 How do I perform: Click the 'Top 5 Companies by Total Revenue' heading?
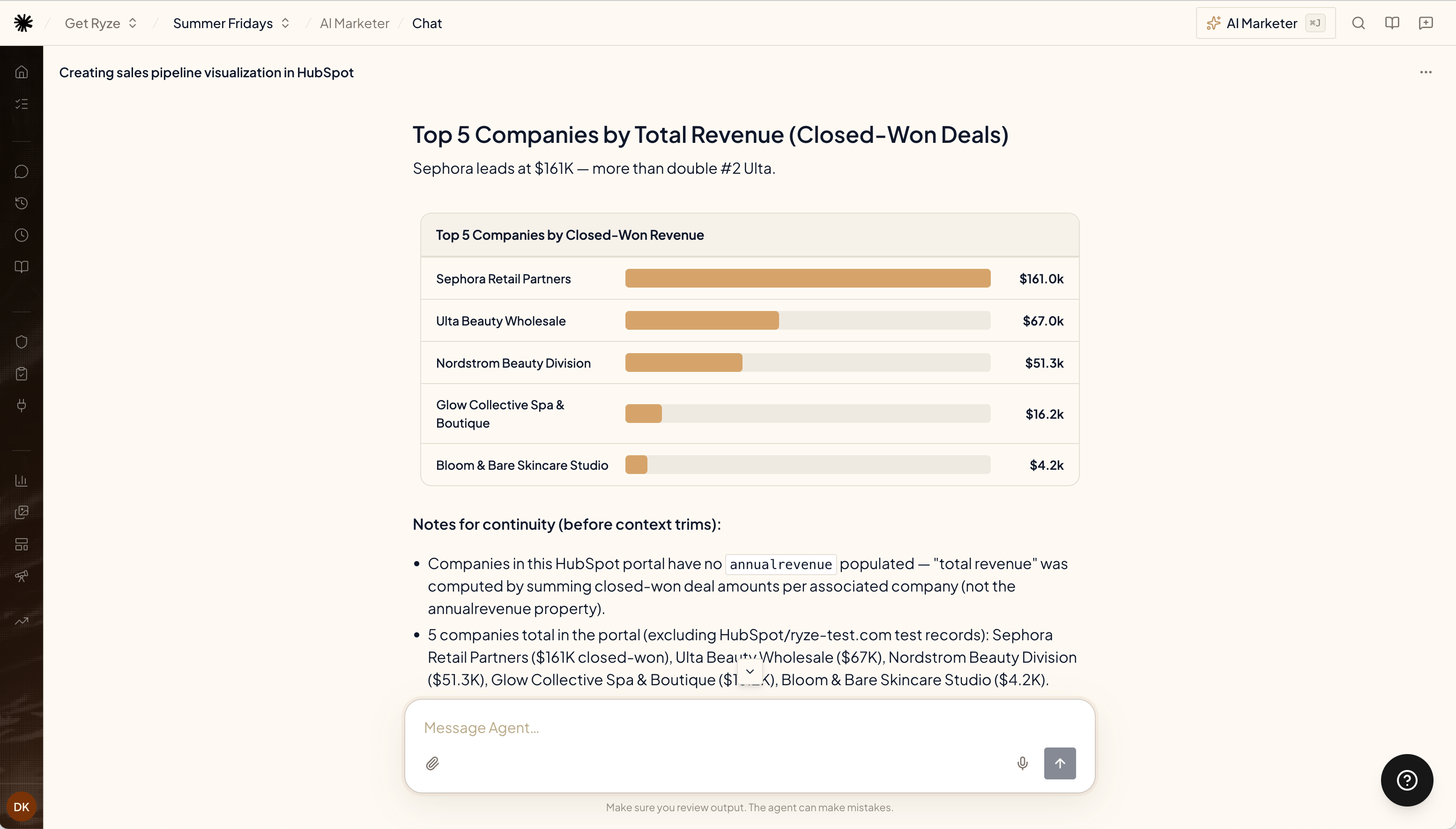point(710,135)
